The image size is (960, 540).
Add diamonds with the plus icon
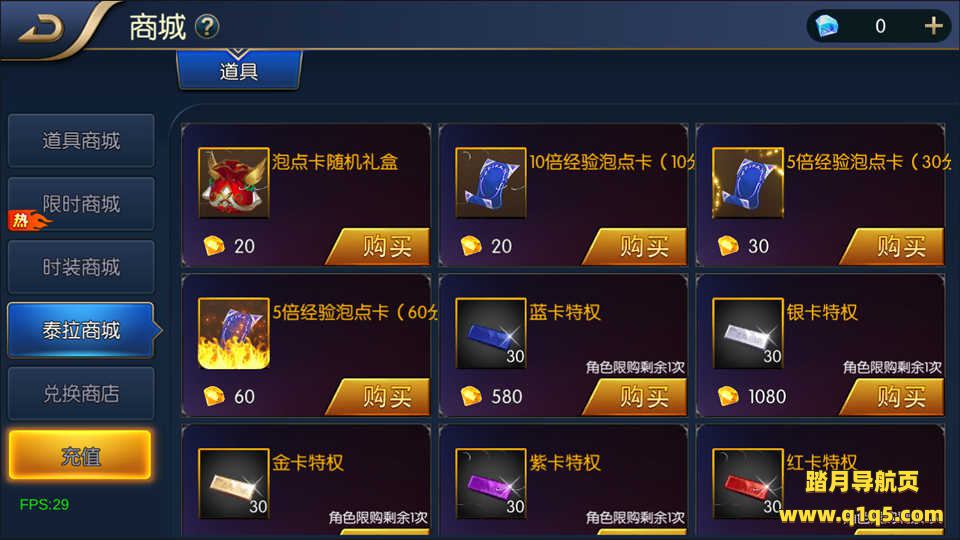[933, 26]
